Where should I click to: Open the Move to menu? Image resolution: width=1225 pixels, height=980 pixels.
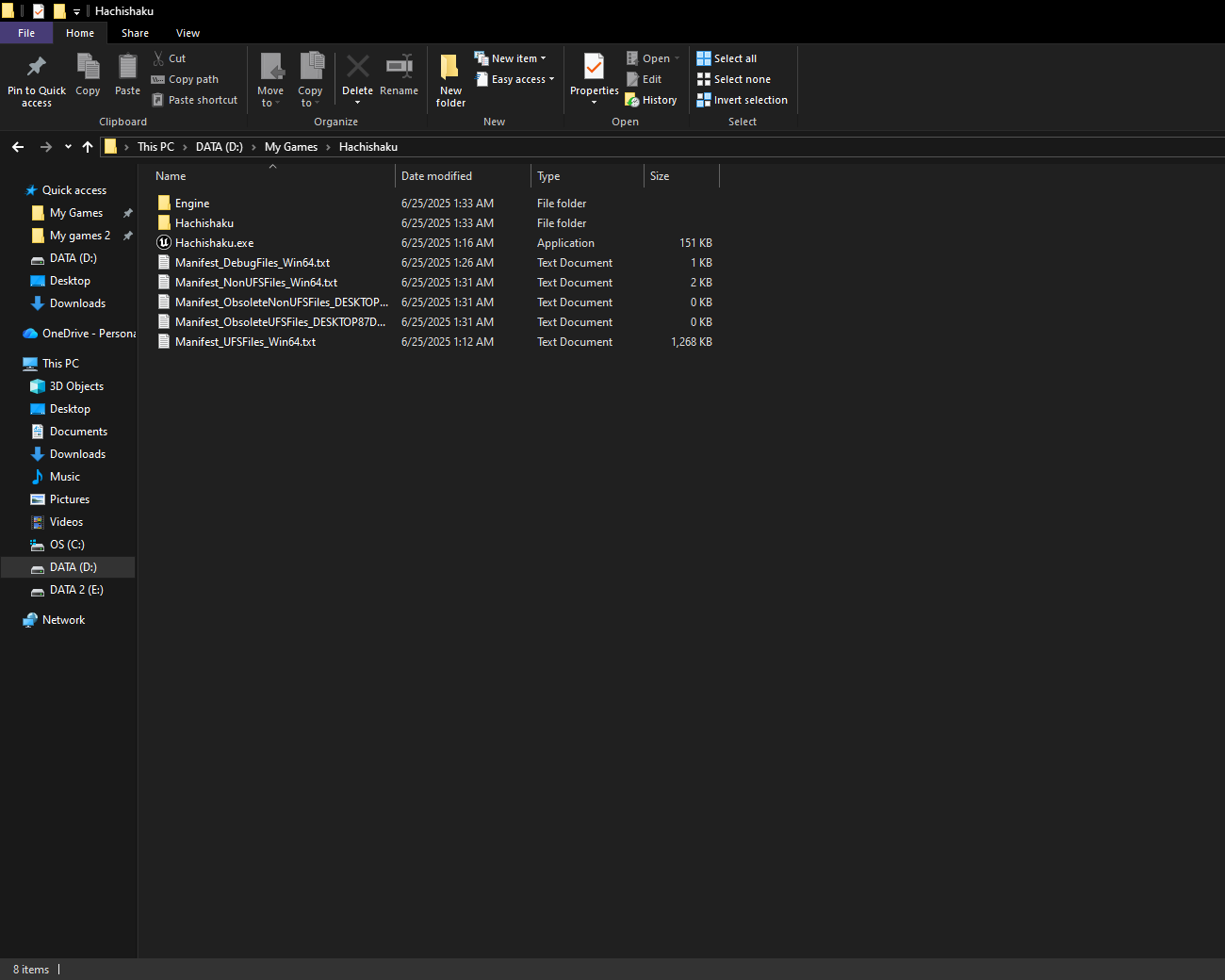[x=270, y=79]
